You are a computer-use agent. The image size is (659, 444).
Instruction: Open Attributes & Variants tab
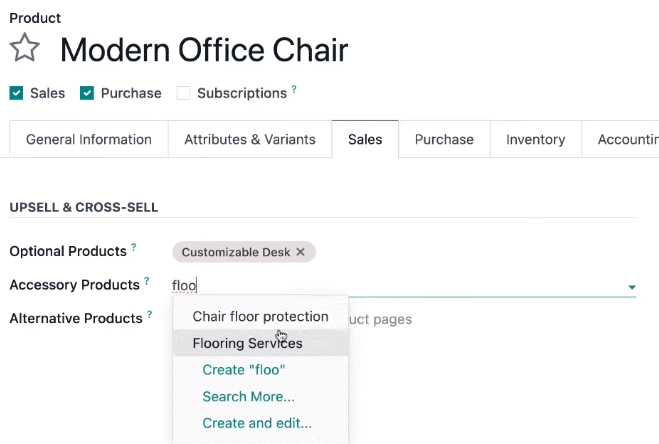click(250, 139)
